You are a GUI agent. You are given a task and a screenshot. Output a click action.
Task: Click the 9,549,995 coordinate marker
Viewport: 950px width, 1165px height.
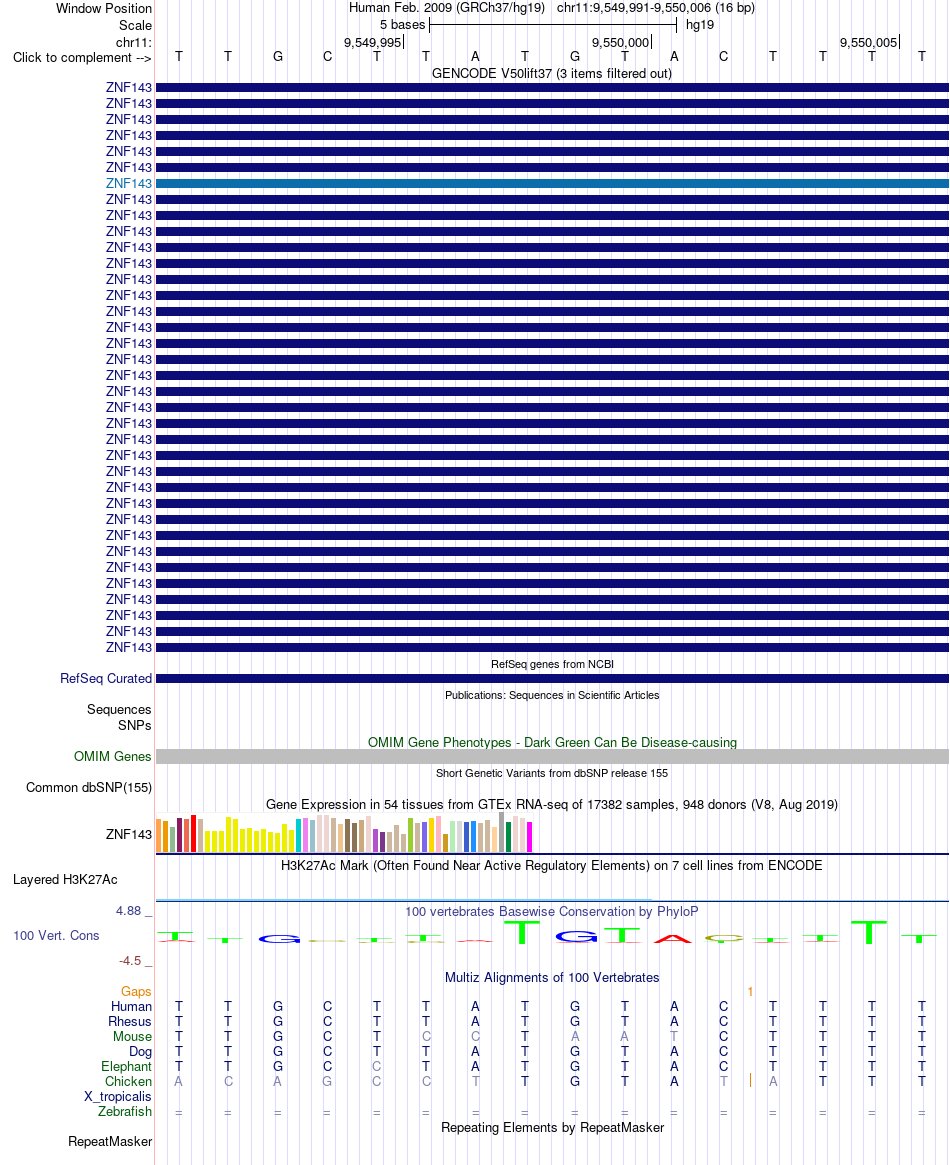point(373,43)
